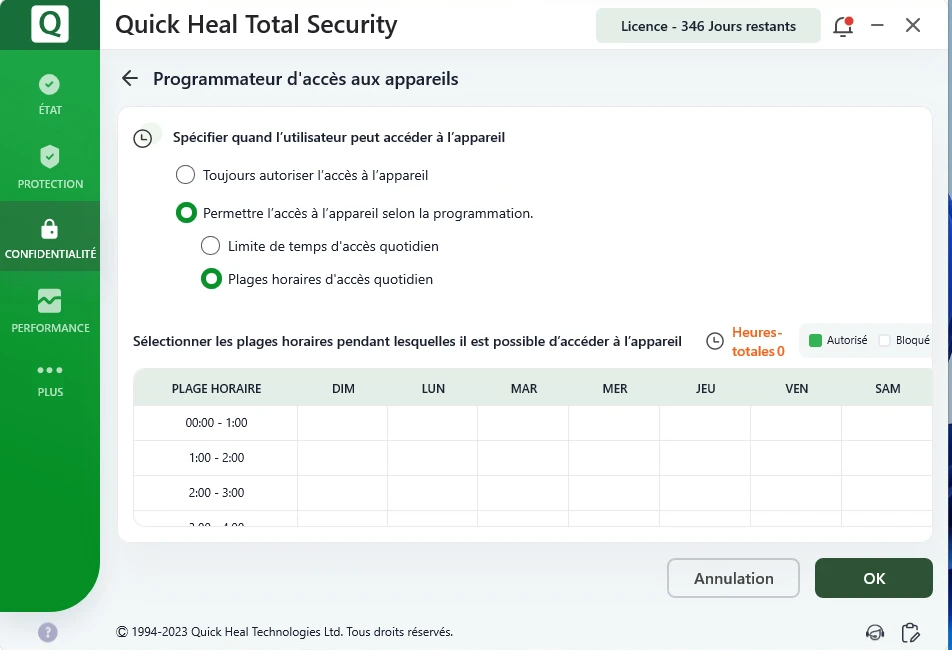This screenshot has width=952, height=650.
Task: Open the État status section
Action: pos(50,94)
